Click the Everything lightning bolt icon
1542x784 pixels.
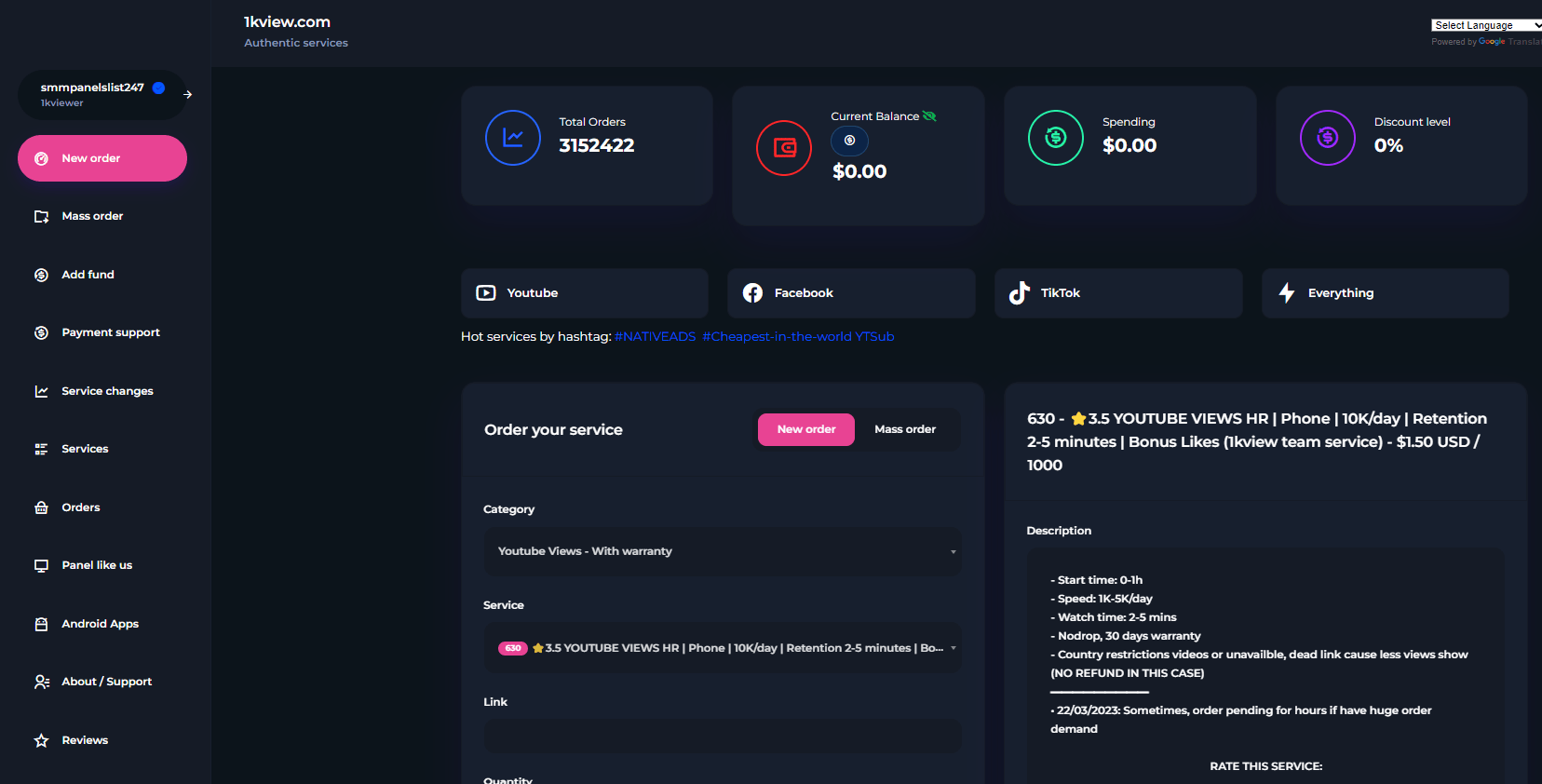1287,293
